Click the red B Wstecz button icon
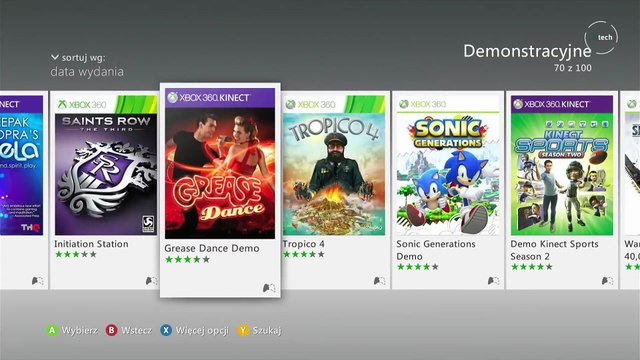The image size is (640, 360). (x=111, y=330)
